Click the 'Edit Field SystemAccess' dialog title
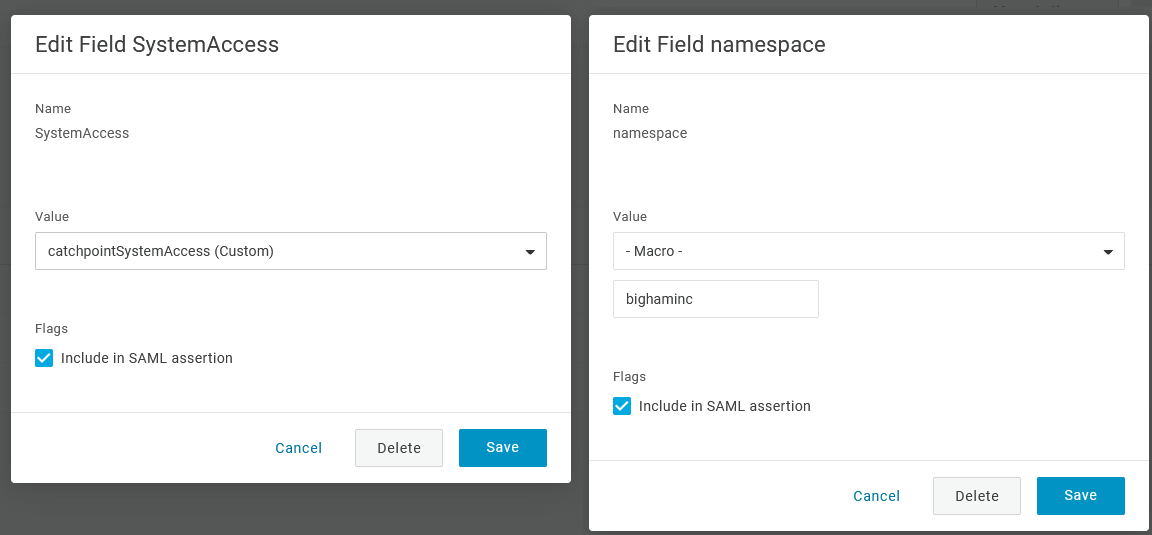The height and width of the screenshot is (535, 1152). point(157,45)
